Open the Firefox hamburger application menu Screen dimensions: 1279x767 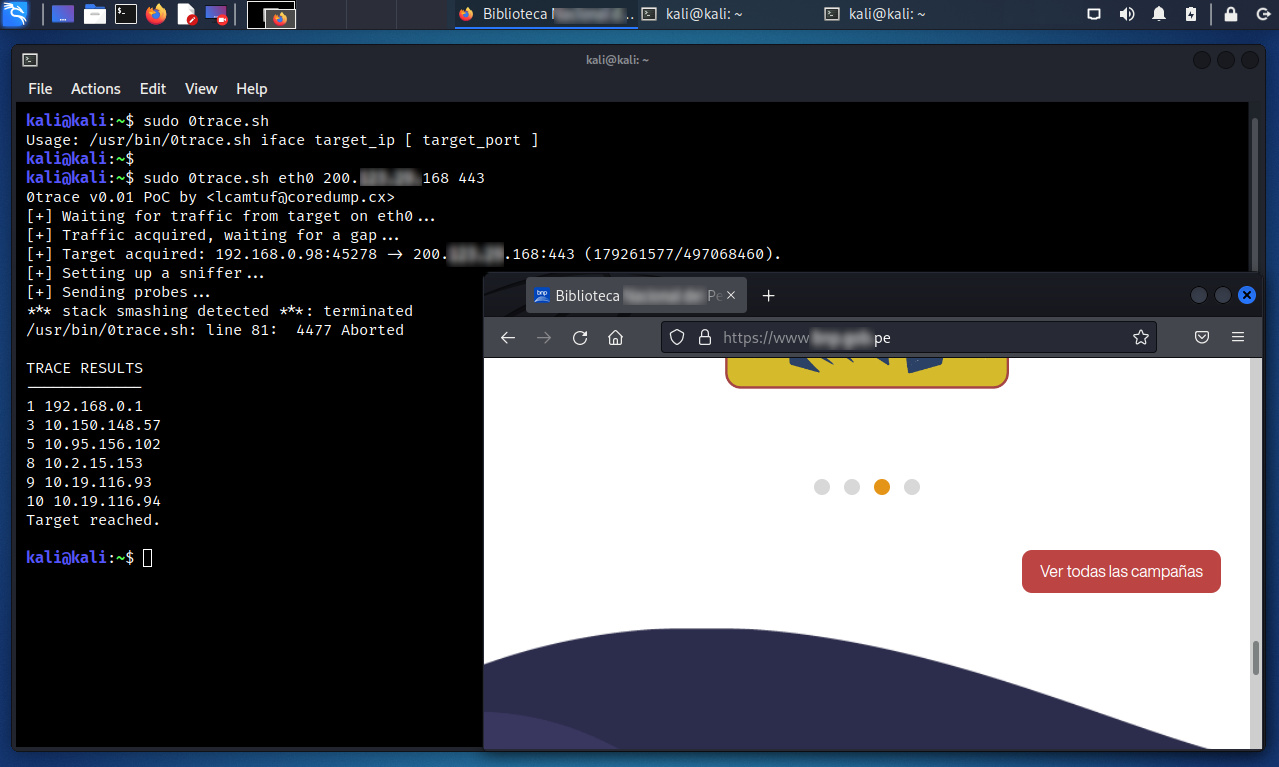click(x=1238, y=338)
